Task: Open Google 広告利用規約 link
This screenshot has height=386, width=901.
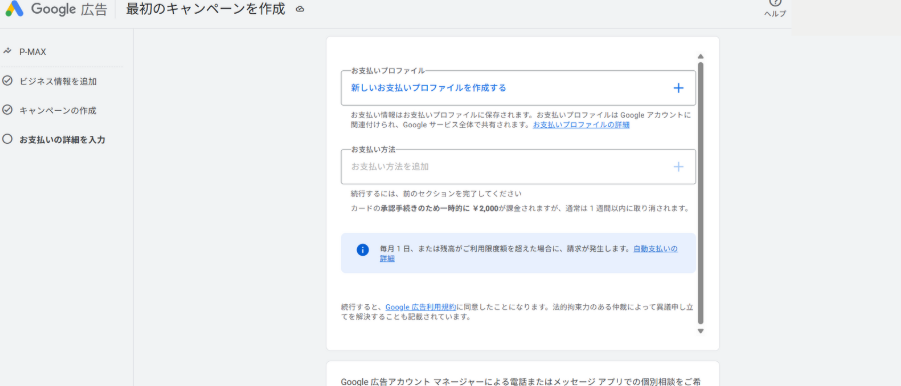Action: coord(421,307)
